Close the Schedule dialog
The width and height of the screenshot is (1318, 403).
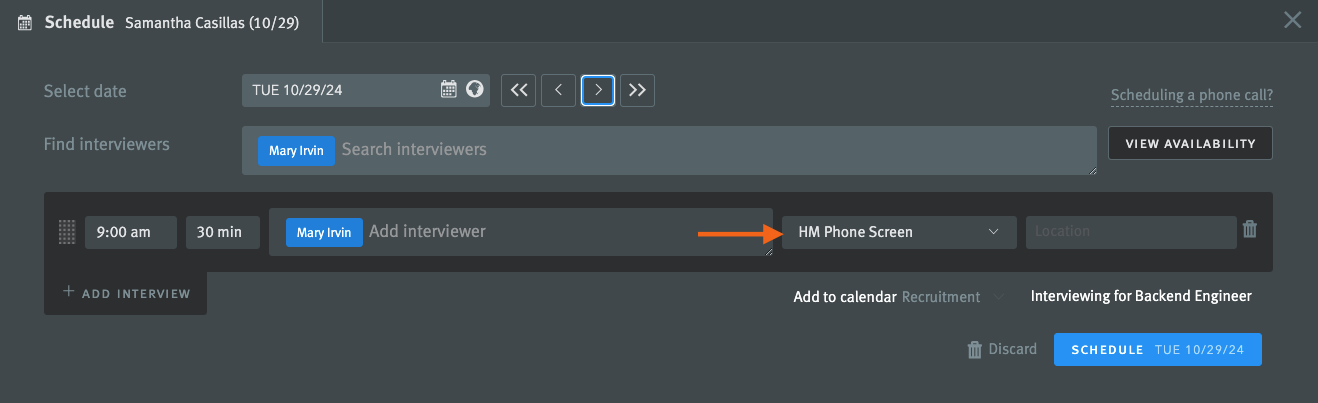1293,20
